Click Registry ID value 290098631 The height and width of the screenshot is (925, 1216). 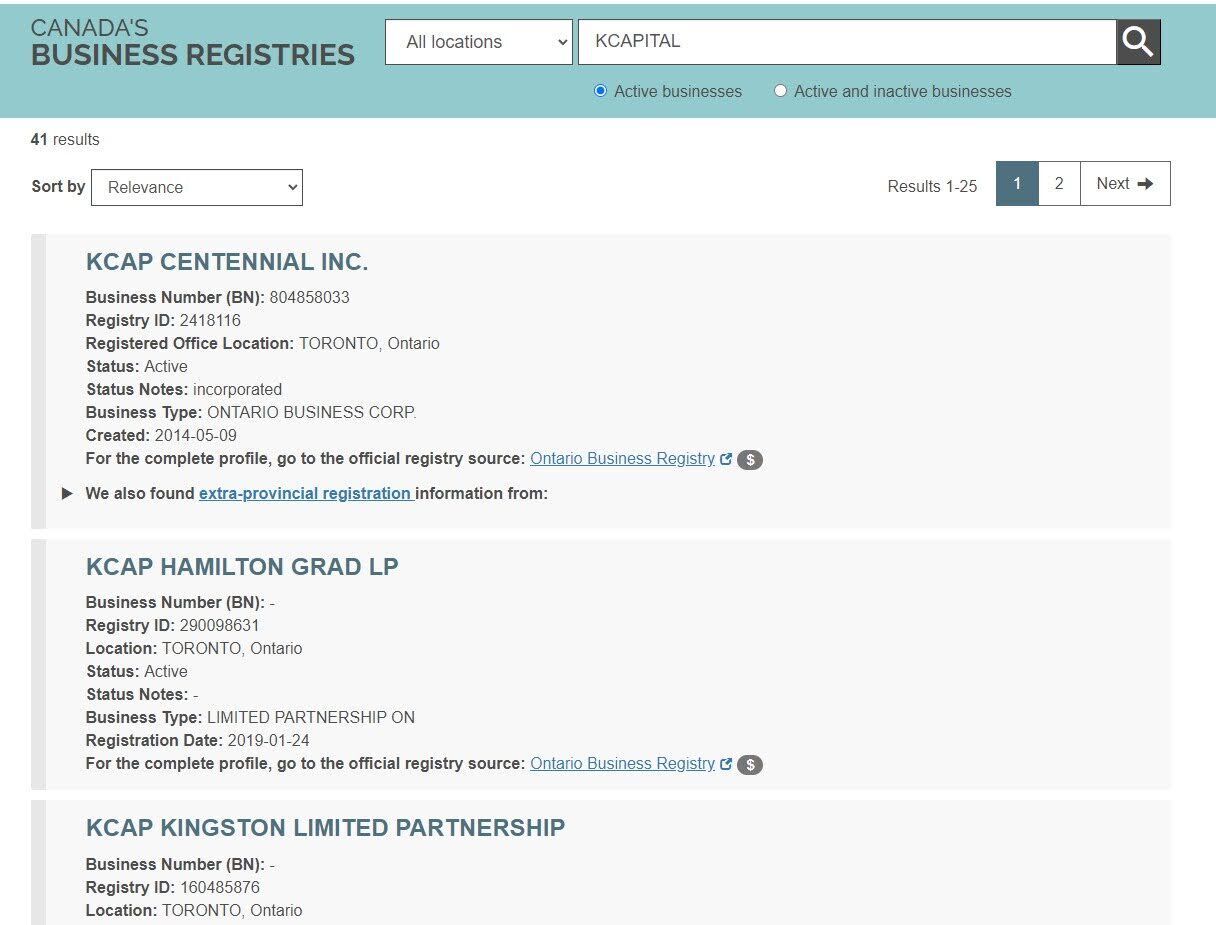219,626
